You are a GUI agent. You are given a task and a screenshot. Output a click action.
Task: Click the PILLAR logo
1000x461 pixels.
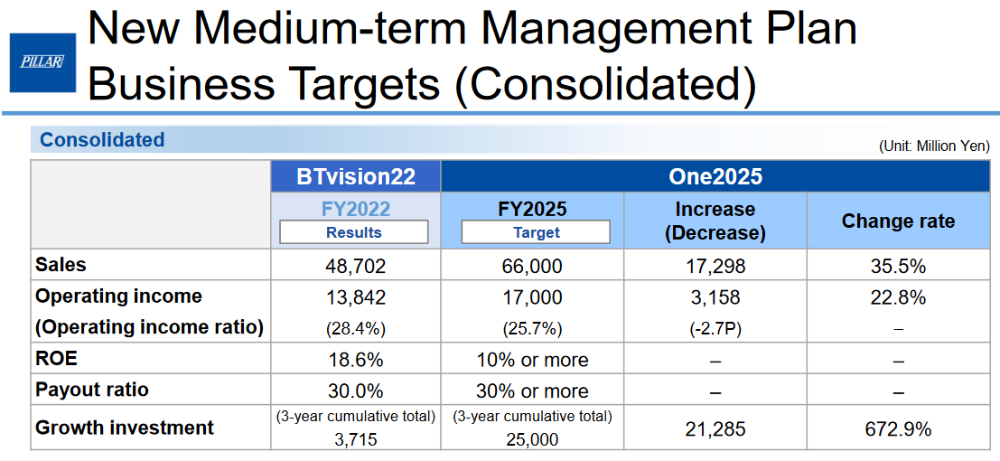pos(42,62)
